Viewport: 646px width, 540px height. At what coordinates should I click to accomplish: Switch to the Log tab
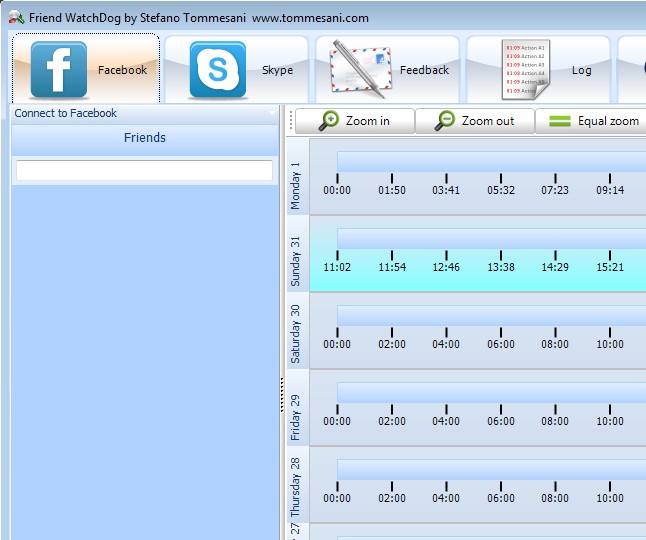(538, 69)
